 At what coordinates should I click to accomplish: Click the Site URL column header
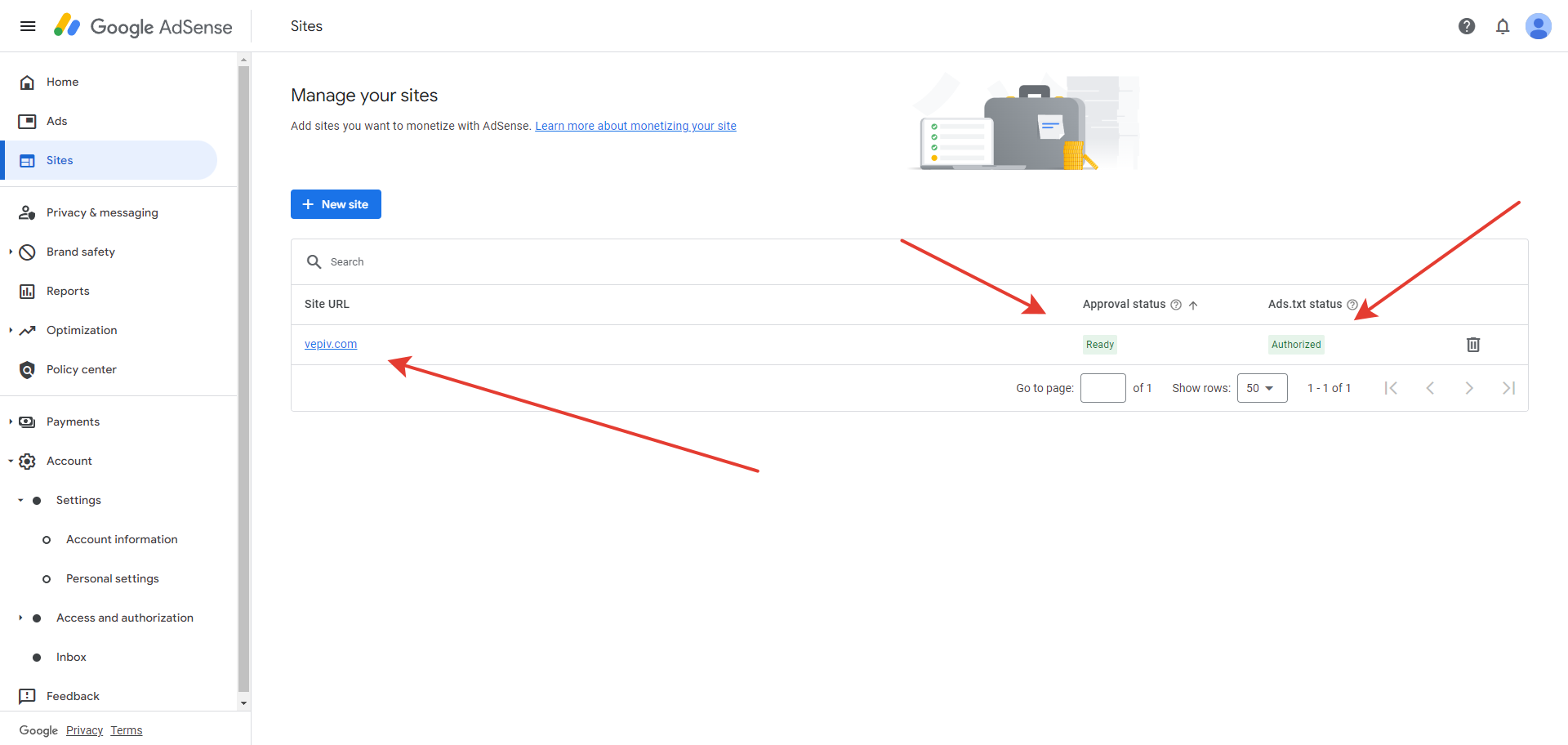[x=327, y=304]
